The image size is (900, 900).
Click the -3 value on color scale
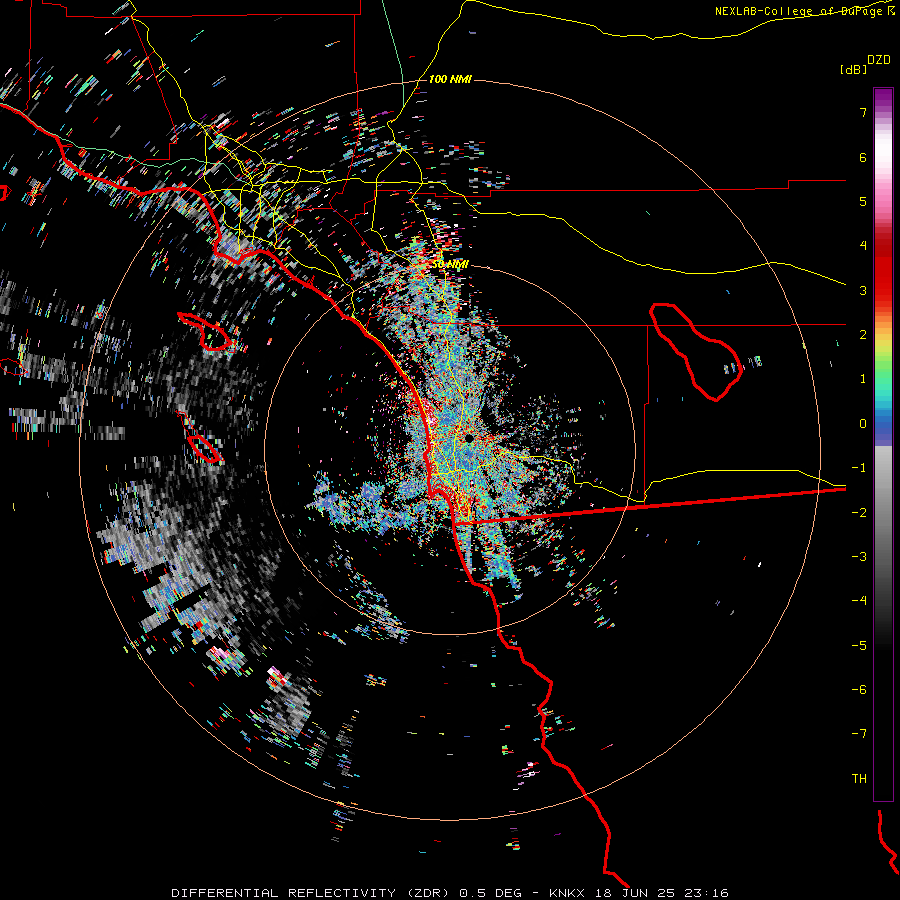(859, 557)
